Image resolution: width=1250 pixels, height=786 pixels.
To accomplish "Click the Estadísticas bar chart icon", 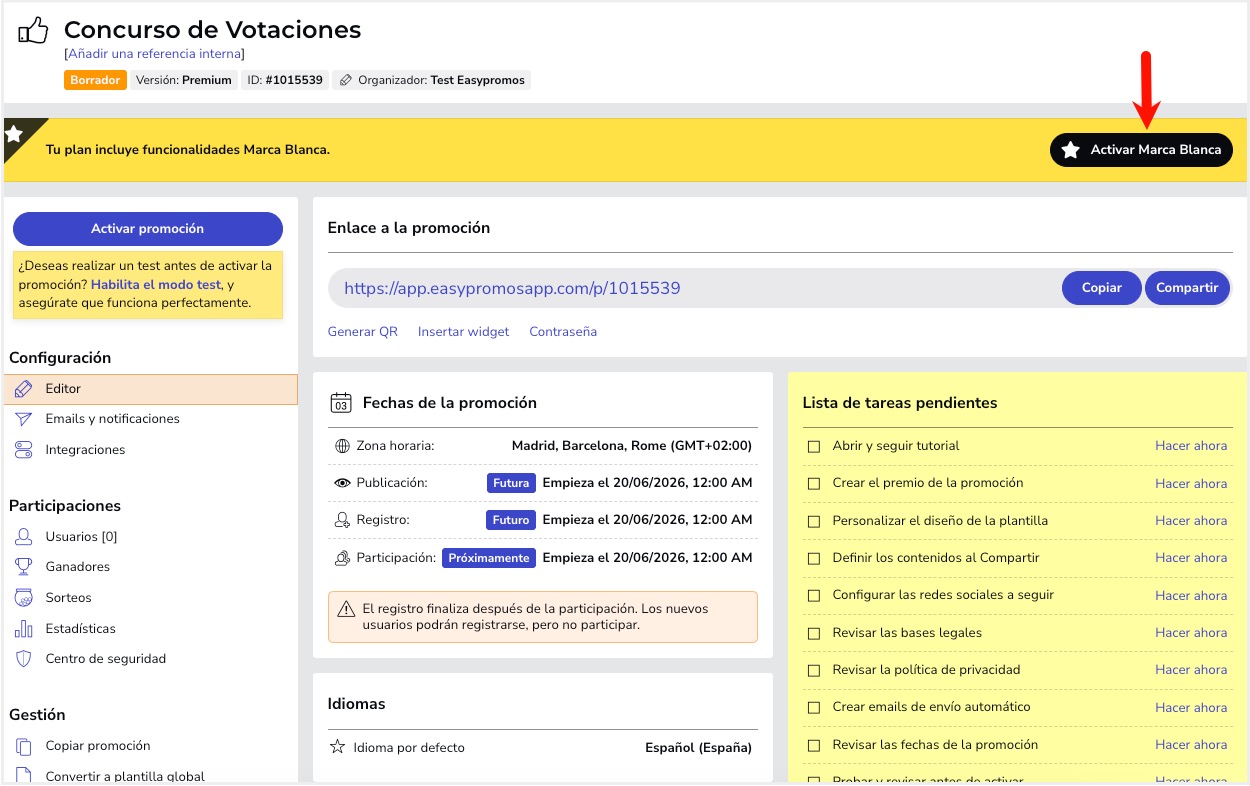I will pyautogui.click(x=24, y=629).
